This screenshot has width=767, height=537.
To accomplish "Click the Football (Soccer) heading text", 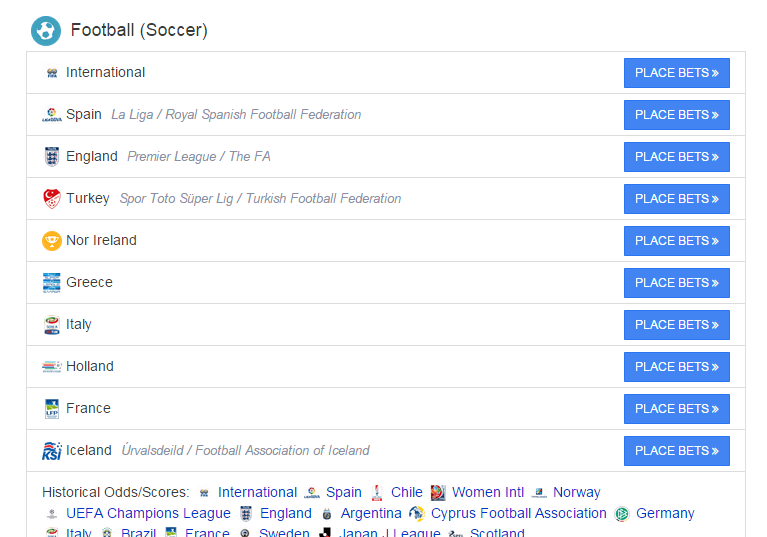I will click(139, 30).
